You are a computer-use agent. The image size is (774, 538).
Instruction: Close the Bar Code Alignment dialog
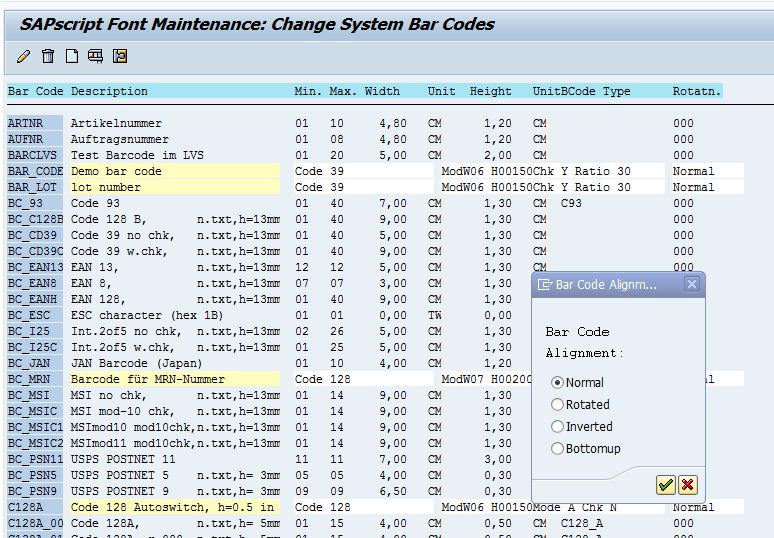692,284
